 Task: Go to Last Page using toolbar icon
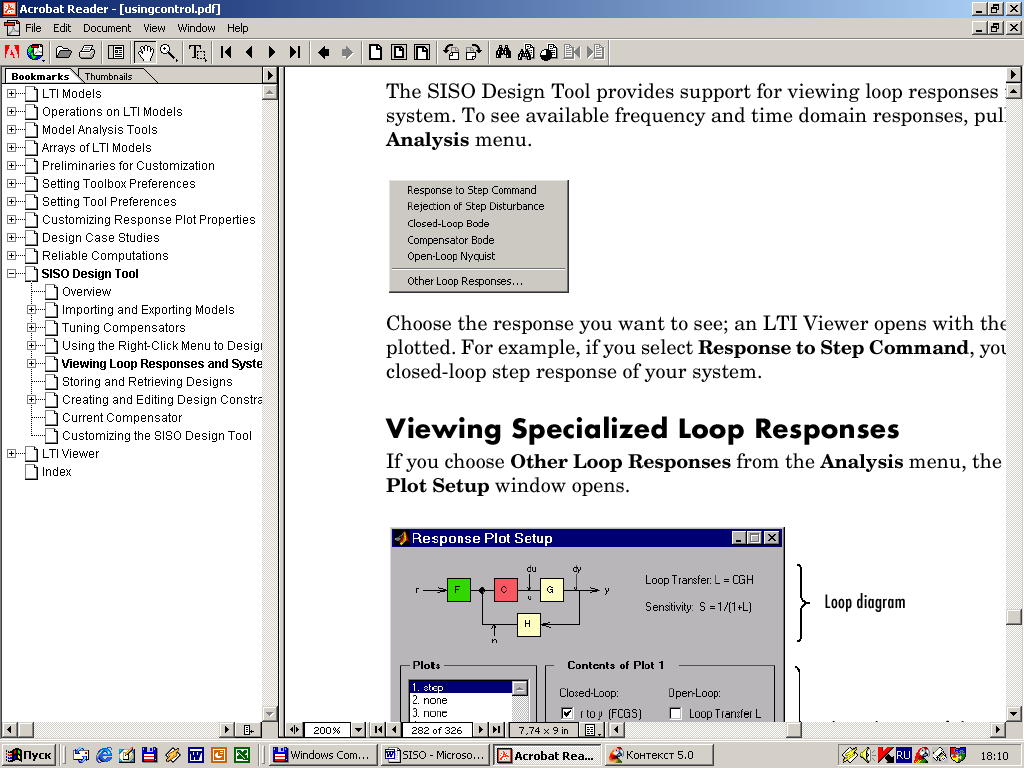point(295,52)
